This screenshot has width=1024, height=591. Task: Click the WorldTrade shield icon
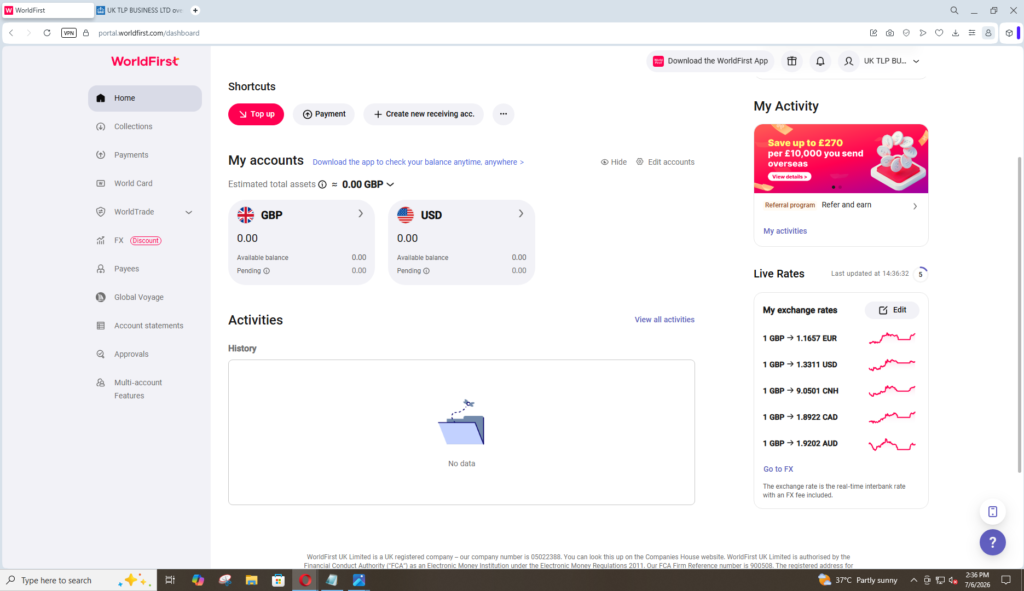pyautogui.click(x=101, y=212)
